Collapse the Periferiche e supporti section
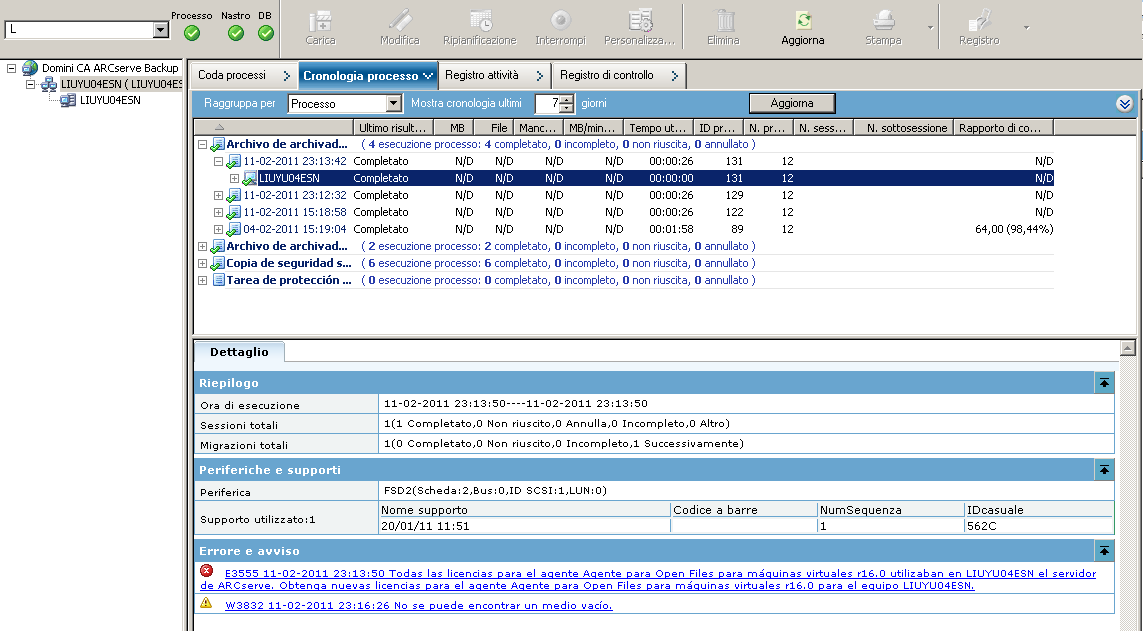This screenshot has width=1143, height=631. [1104, 470]
